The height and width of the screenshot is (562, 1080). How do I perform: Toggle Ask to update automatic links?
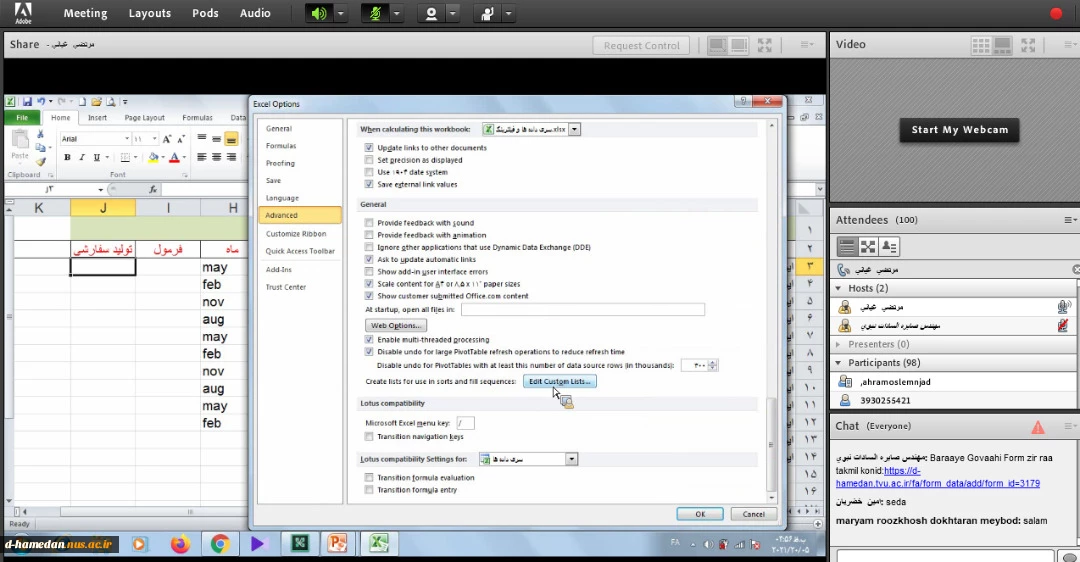point(369,259)
